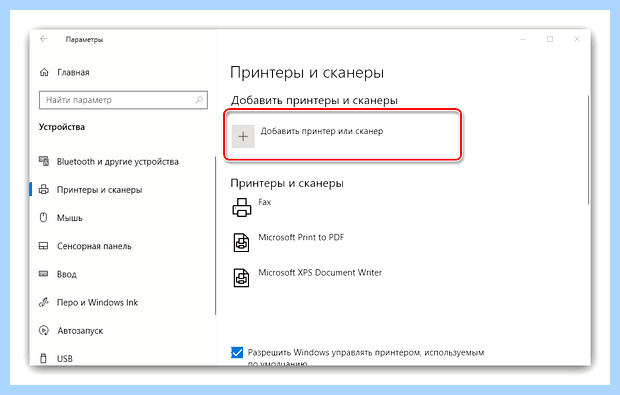Open the Автозапуск settings section
Screen dimensions: 620x395
(80, 331)
